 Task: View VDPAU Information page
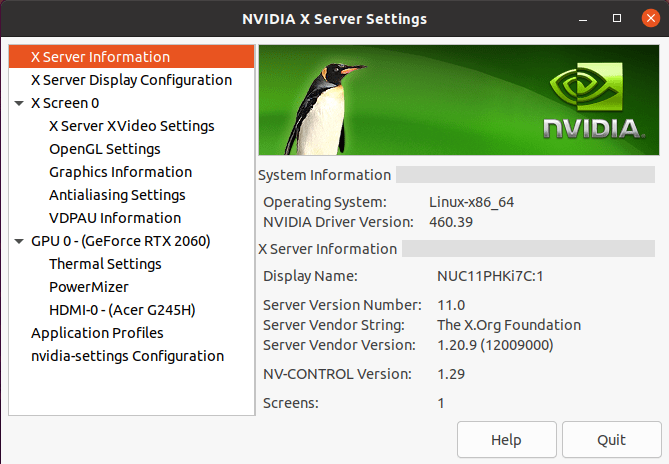pyautogui.click(x=115, y=218)
